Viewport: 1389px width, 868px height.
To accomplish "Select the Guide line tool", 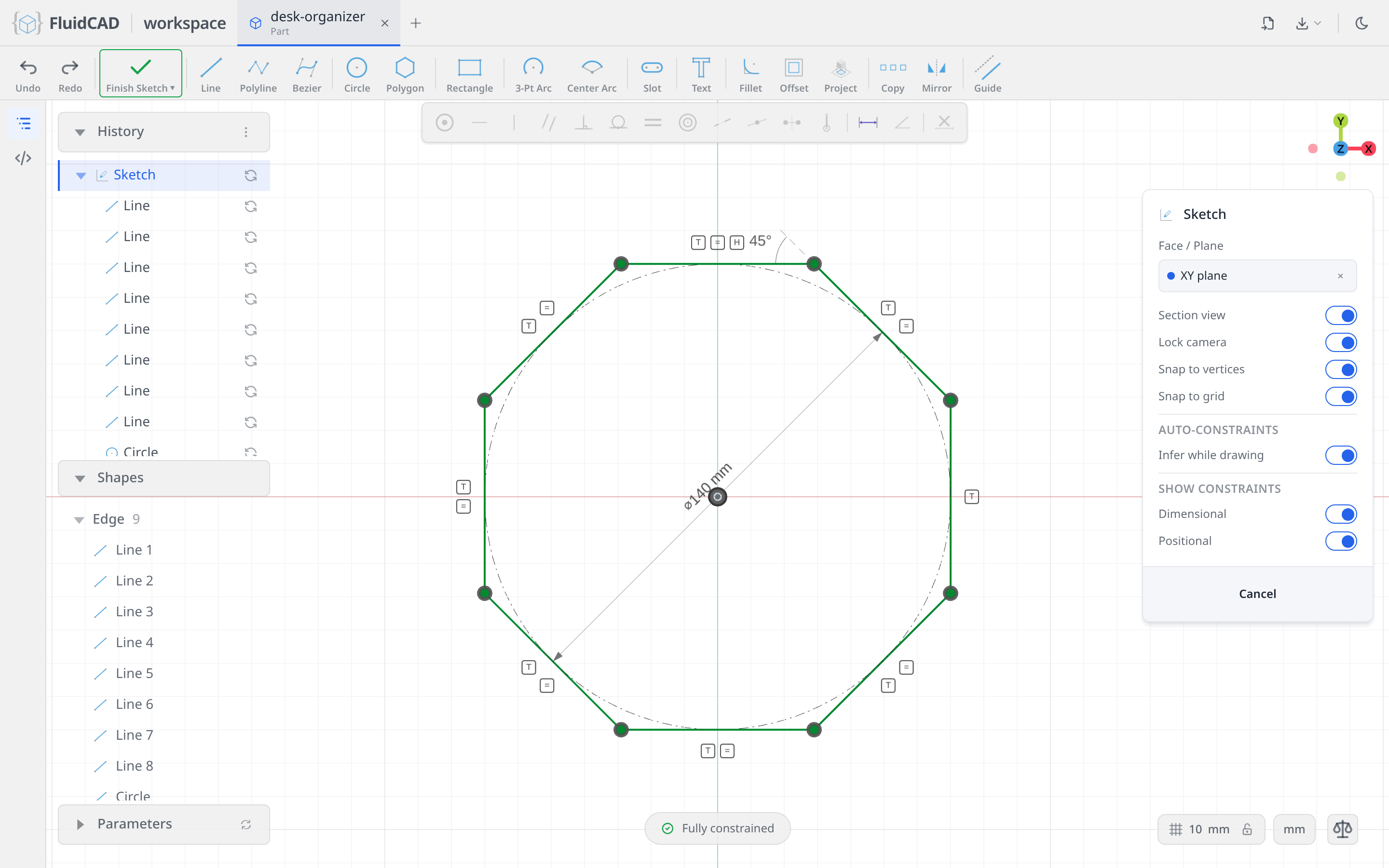I will pos(987,75).
